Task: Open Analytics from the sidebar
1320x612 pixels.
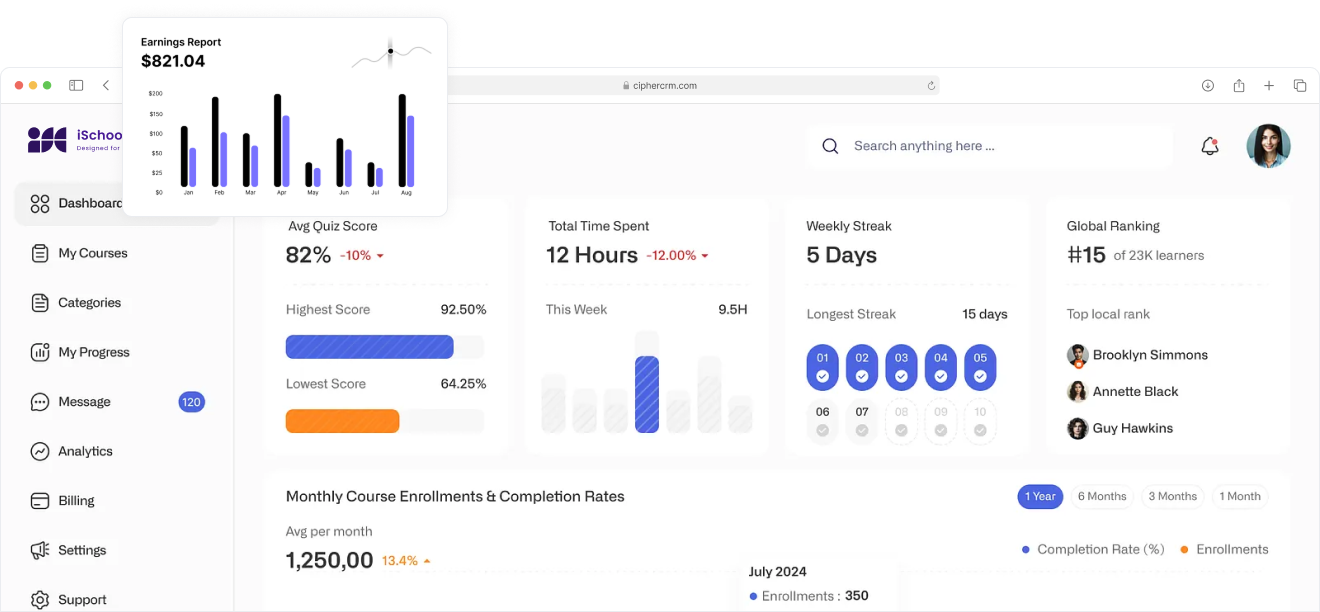Action: (x=85, y=451)
